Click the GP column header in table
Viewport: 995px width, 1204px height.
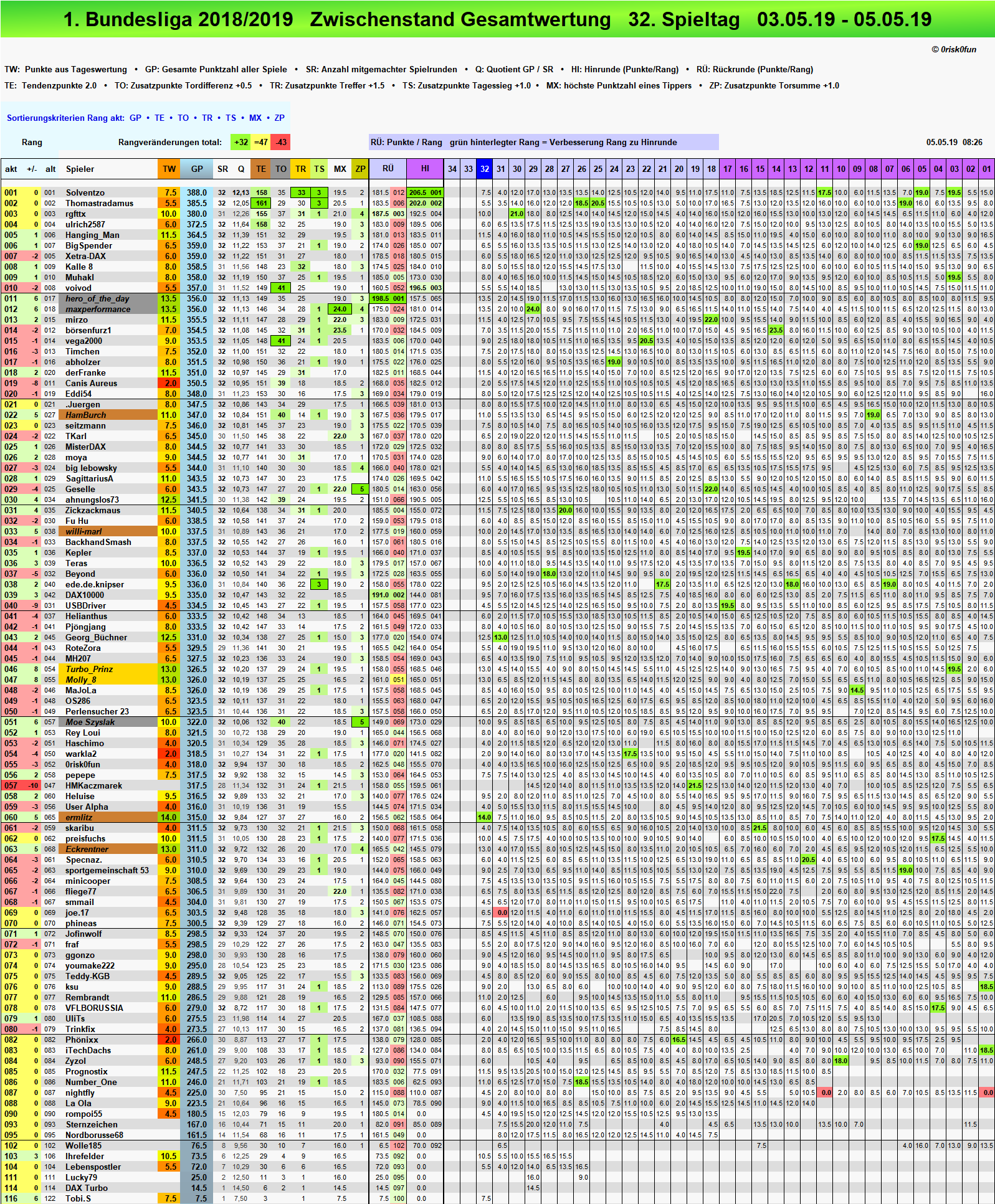coord(197,169)
